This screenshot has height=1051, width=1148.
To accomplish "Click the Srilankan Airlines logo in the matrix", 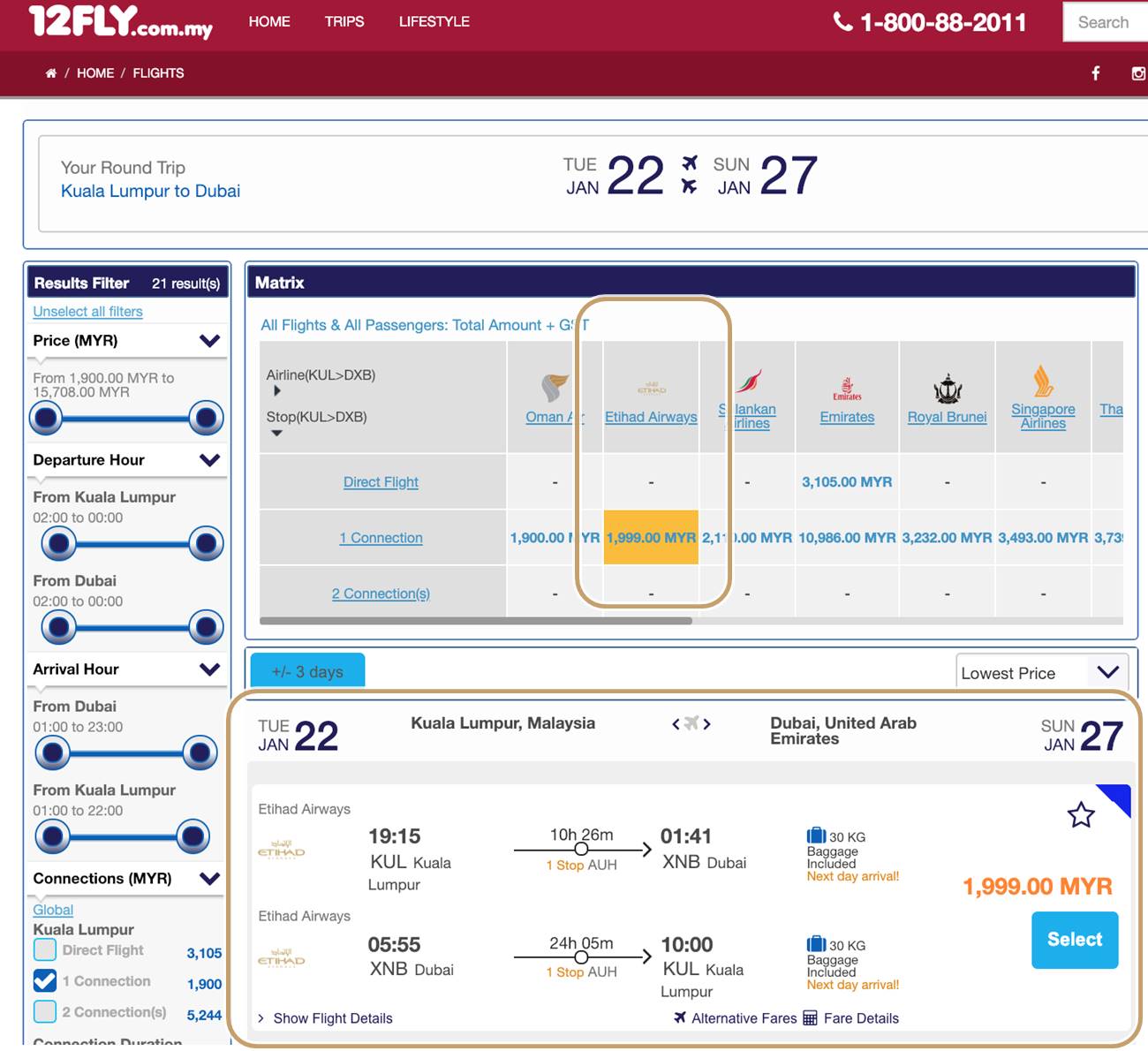I will (748, 382).
